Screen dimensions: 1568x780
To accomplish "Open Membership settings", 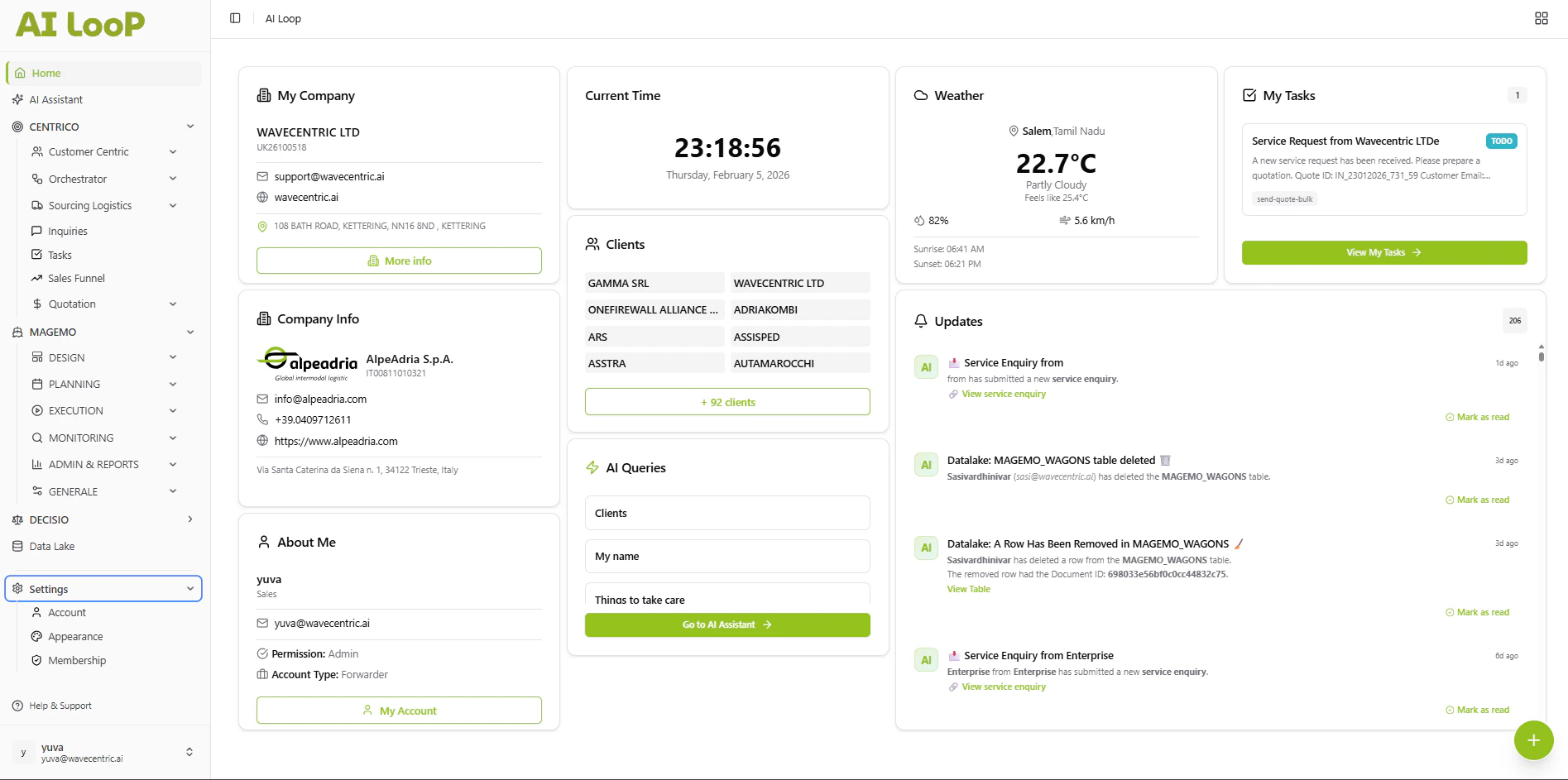I will 79,660.
